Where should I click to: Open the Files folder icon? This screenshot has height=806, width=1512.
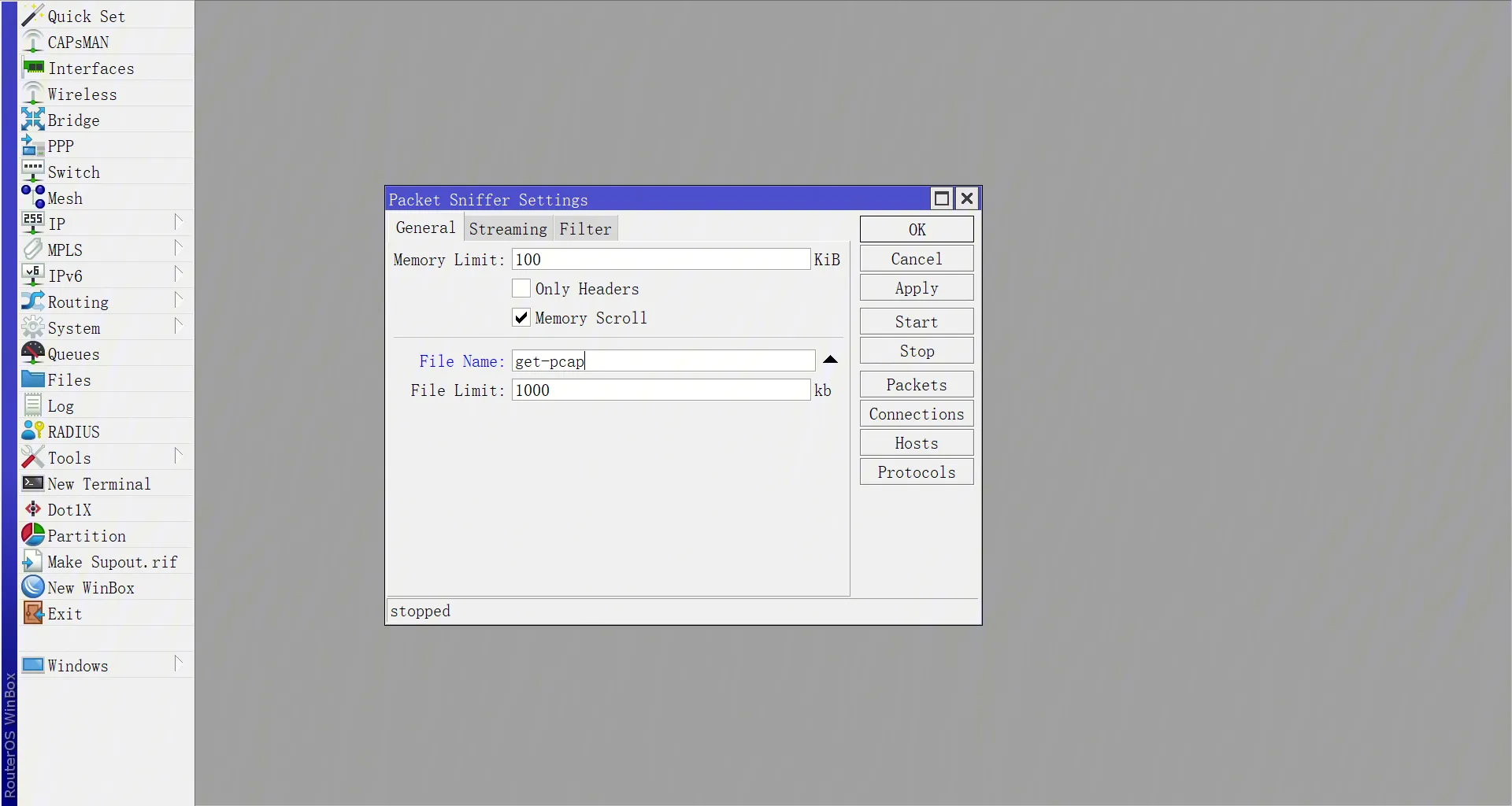[32, 379]
